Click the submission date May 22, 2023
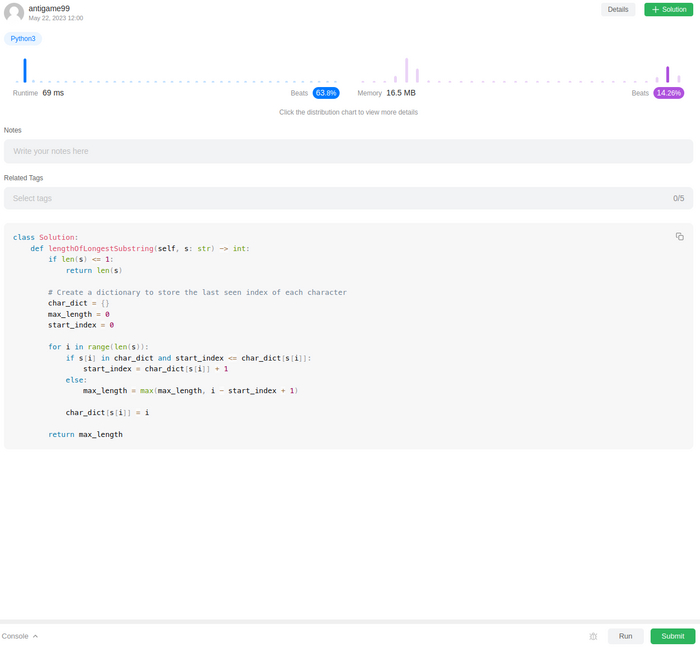This screenshot has width=700, height=647. point(56,18)
